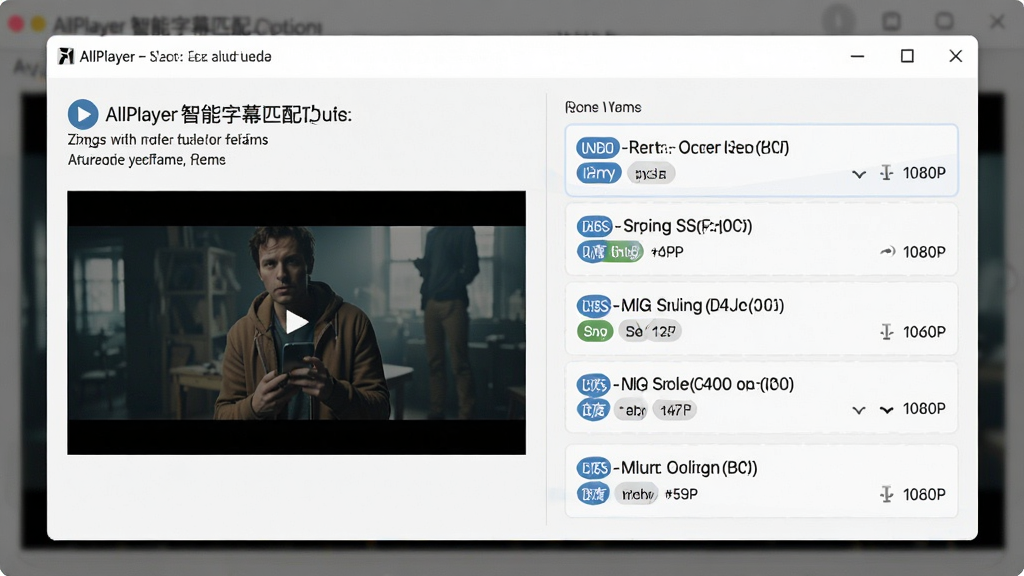Viewport: 1024px width, 576px height.
Task: Close the AllPlayer dialog window
Action: (x=955, y=56)
